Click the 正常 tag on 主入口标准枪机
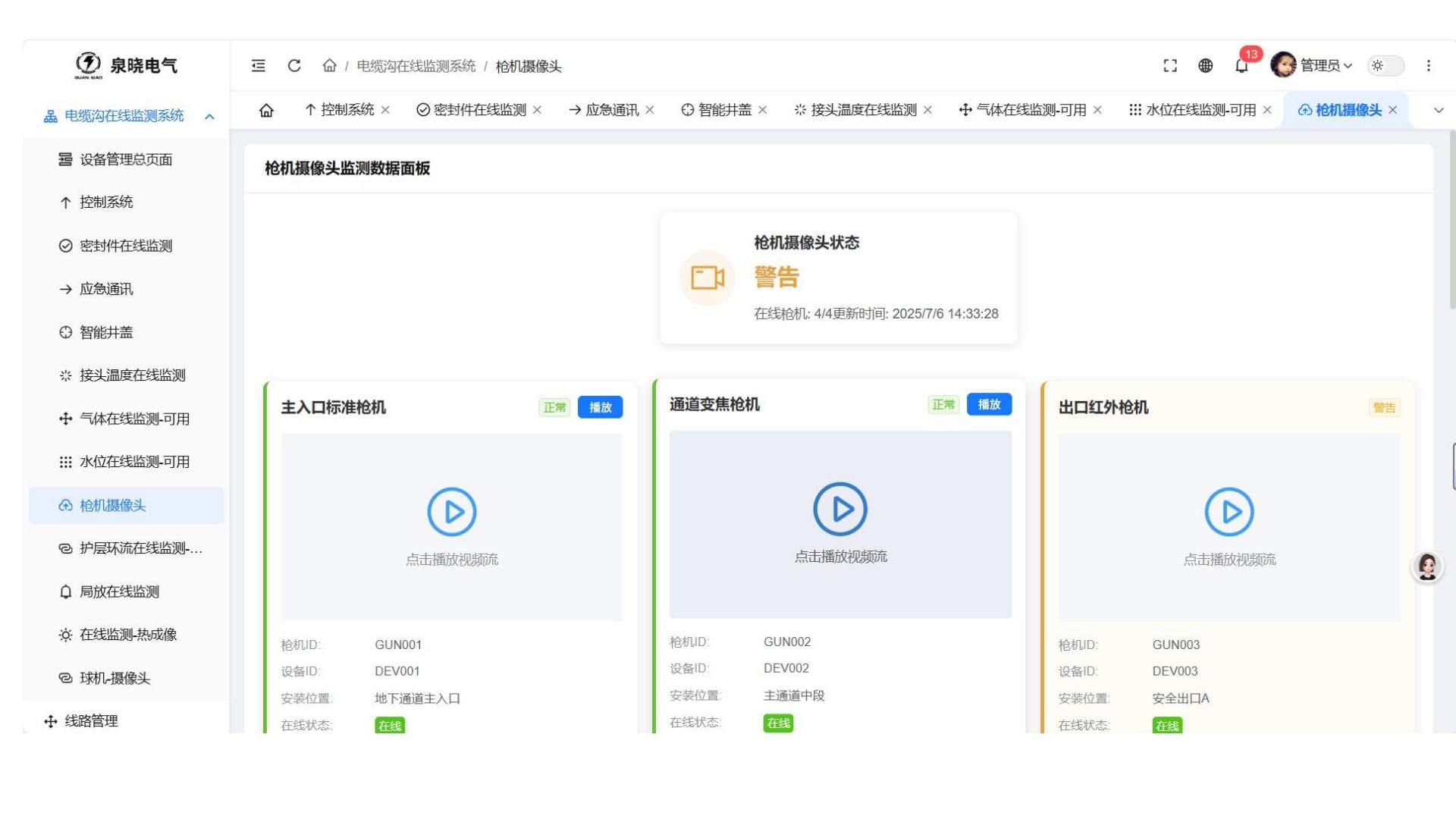Viewport: 1456px width, 819px height. tap(554, 408)
